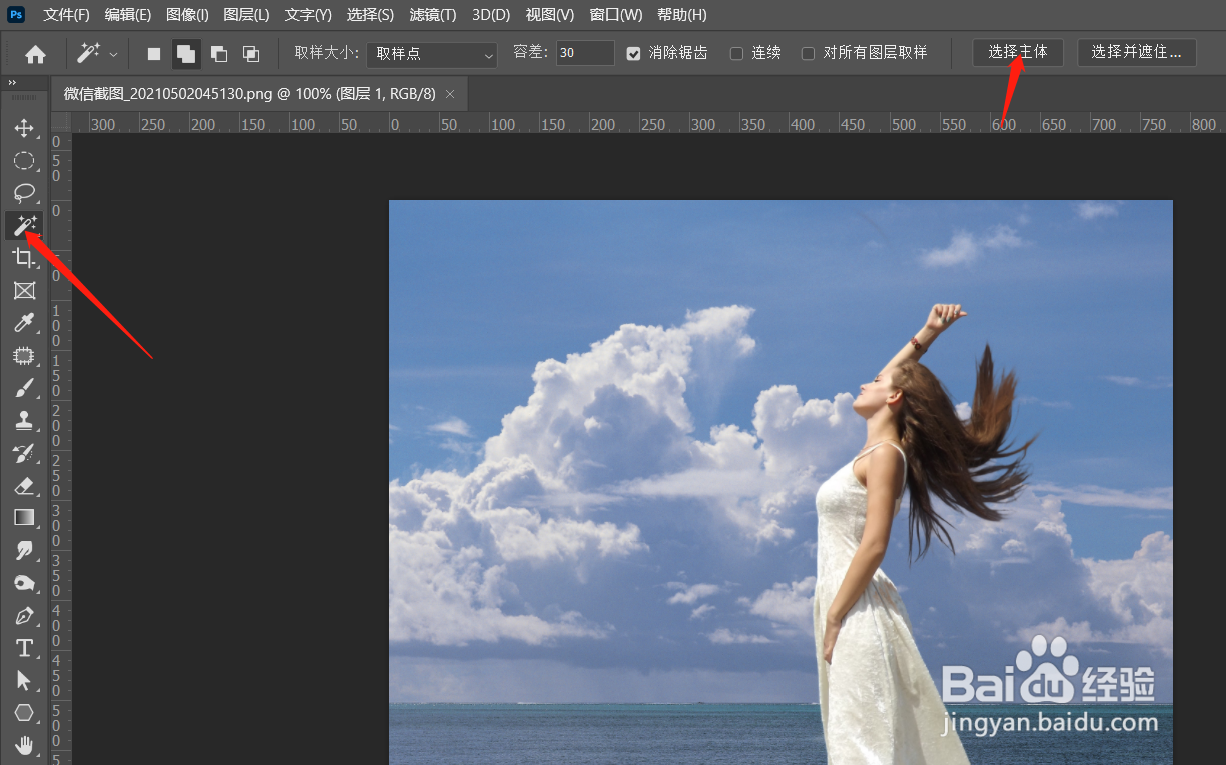The width and height of the screenshot is (1226, 765).
Task: Click the Home button in options bar
Action: tap(36, 54)
